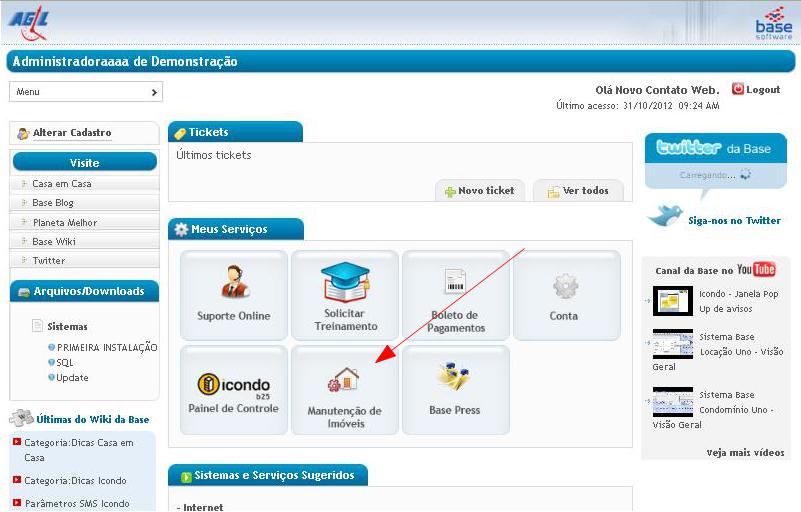Open Últimas do Wiki da Base heading
Image resolution: width=801 pixels, height=512 pixels.
point(92,420)
